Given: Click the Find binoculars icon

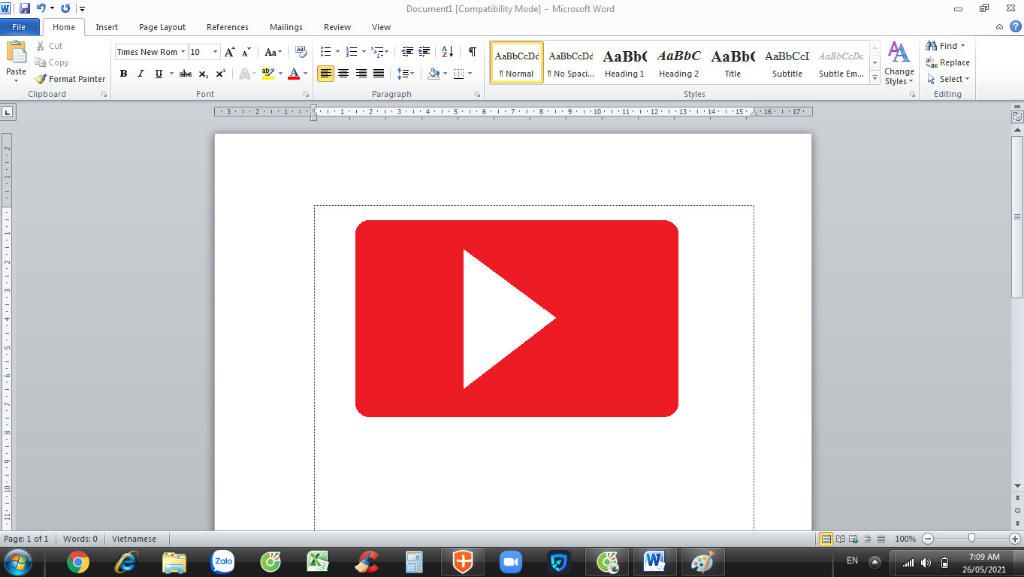Looking at the screenshot, I should 931,46.
